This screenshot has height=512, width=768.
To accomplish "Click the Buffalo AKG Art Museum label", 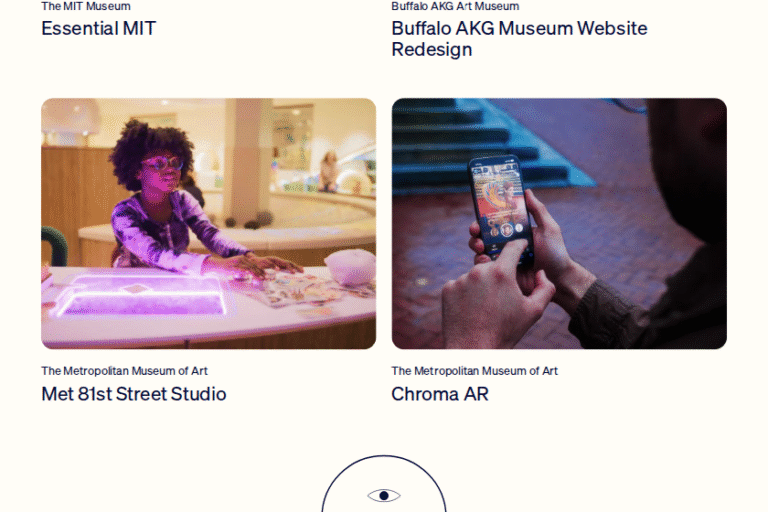I will pos(455,6).
